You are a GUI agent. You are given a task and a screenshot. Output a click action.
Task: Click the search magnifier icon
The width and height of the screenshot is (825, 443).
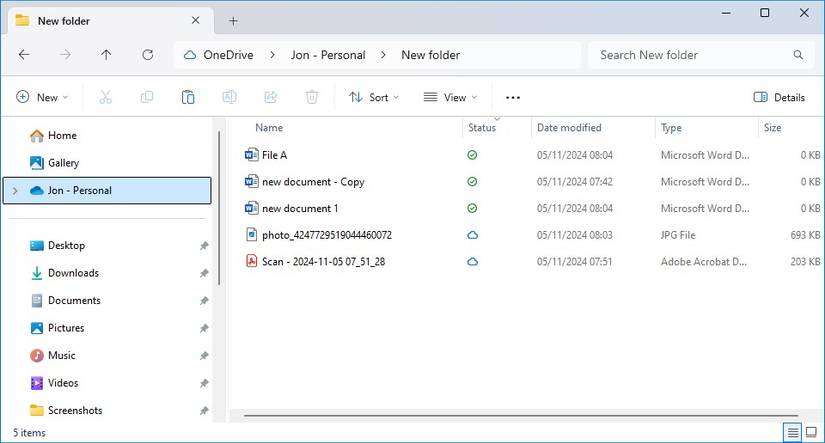point(798,55)
